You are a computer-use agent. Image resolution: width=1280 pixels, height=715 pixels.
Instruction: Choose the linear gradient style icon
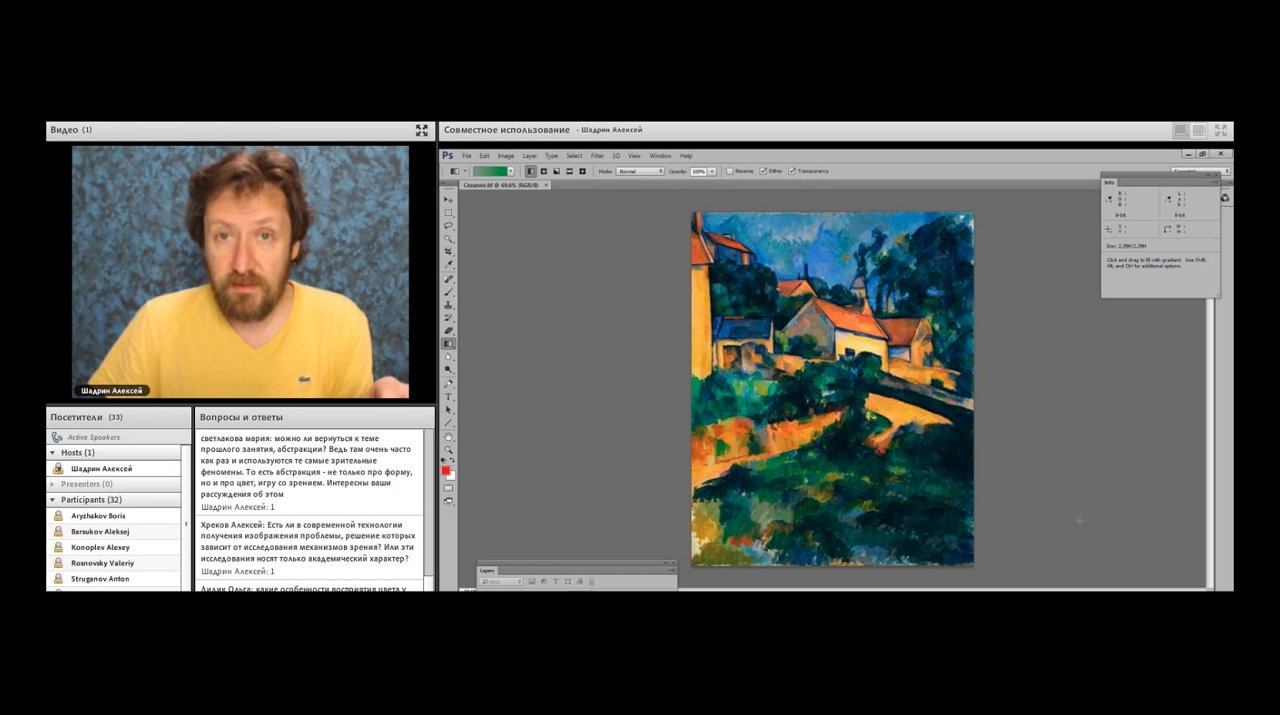coord(531,171)
